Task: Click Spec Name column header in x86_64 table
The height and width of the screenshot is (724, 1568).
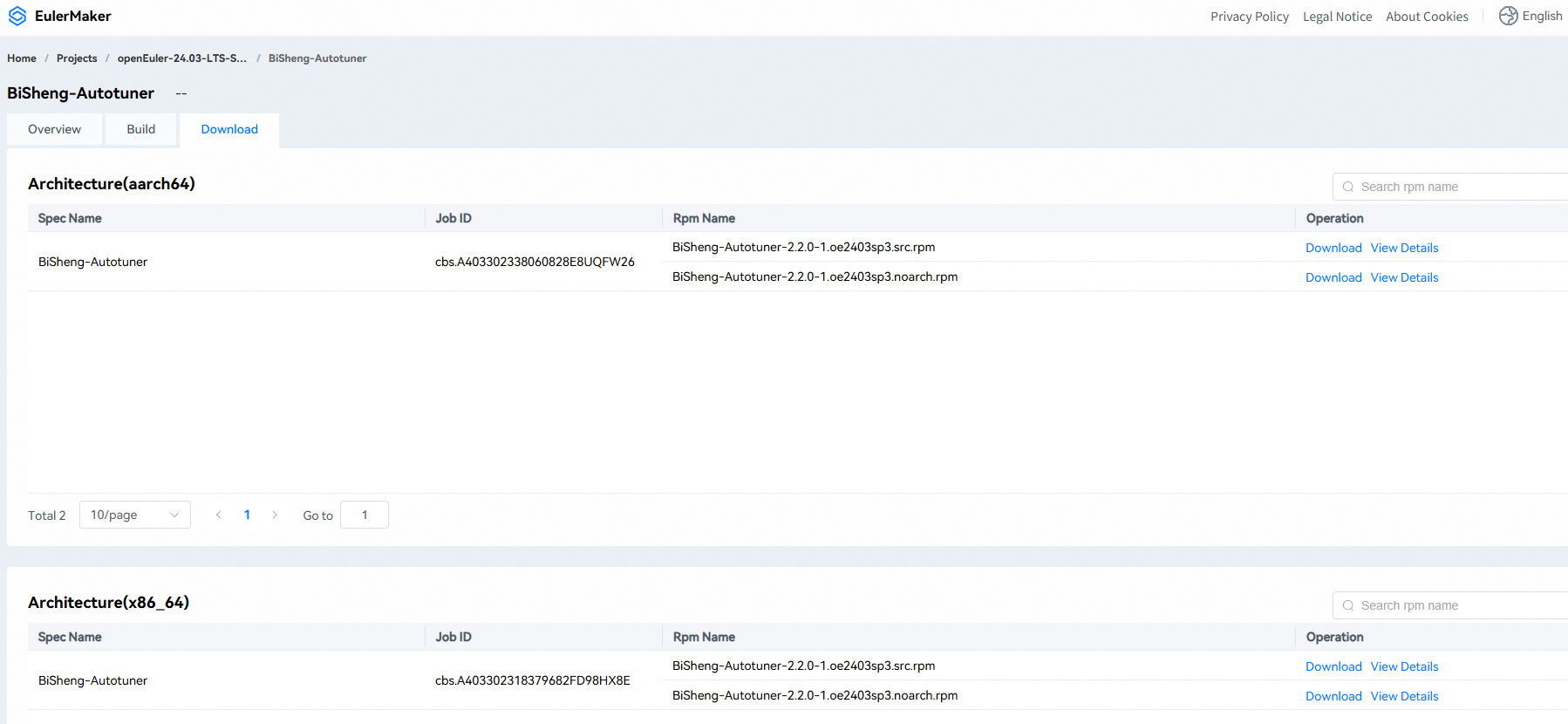Action: (x=70, y=637)
